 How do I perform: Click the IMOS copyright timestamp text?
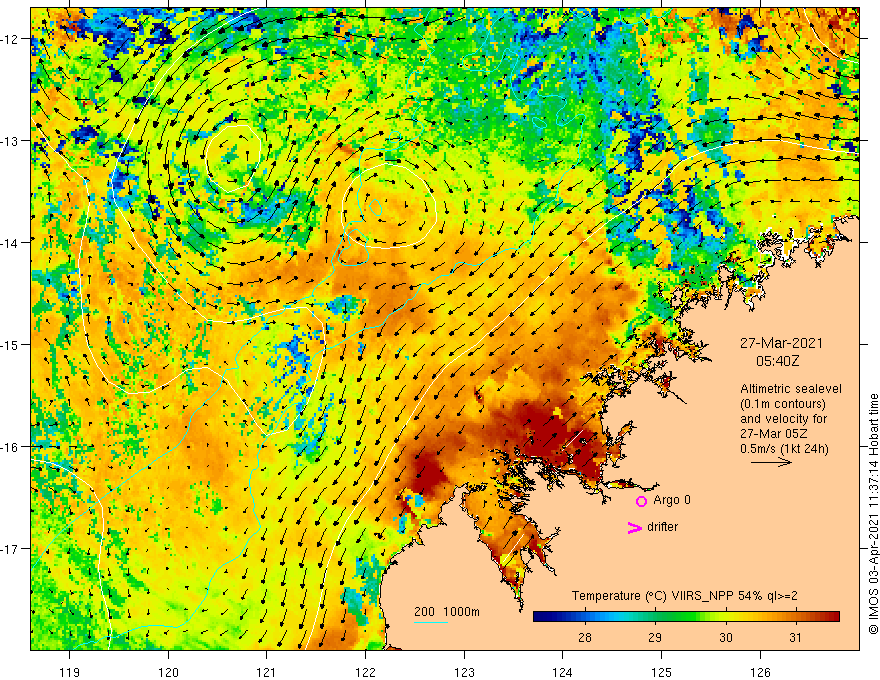tap(873, 513)
